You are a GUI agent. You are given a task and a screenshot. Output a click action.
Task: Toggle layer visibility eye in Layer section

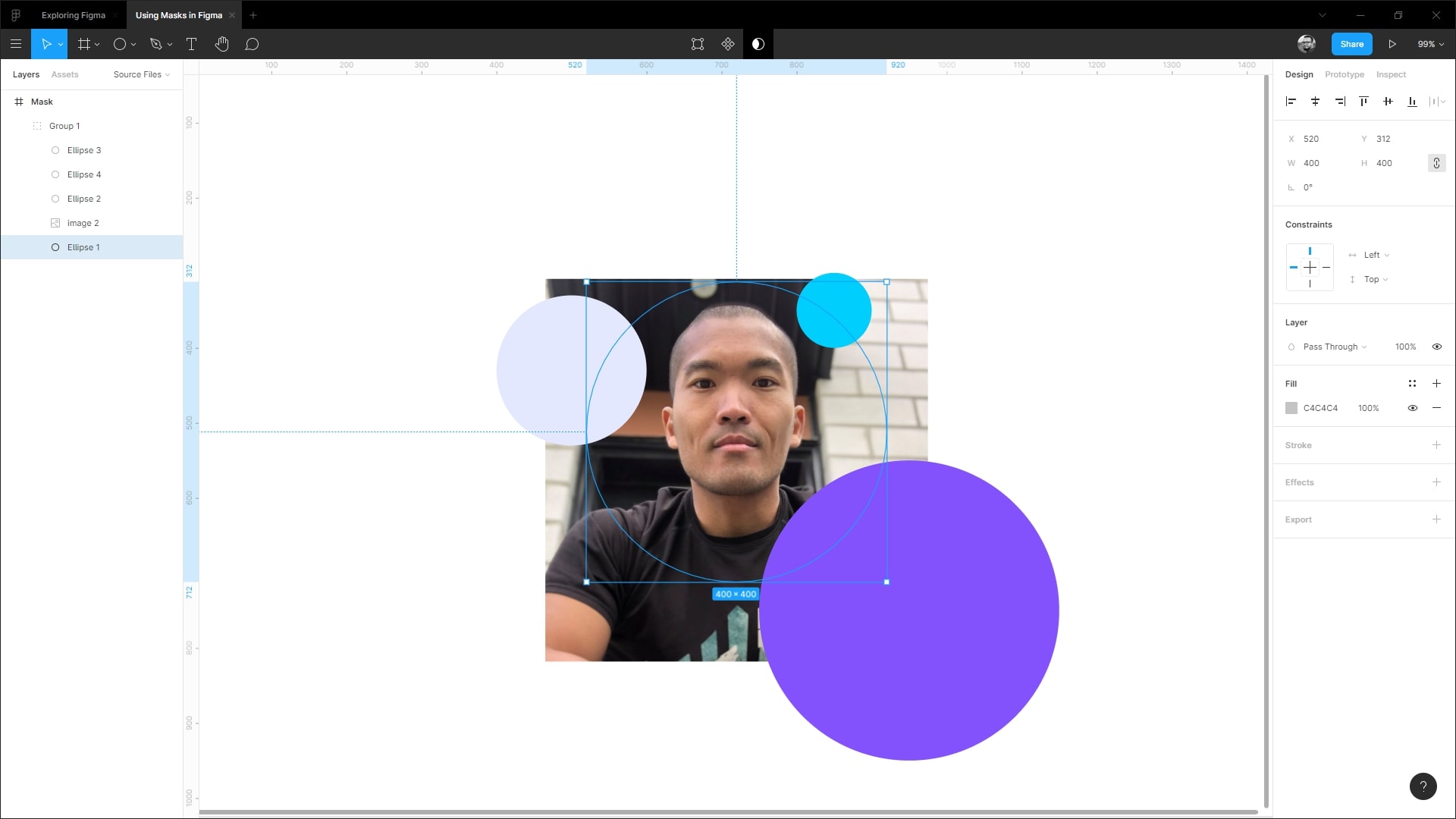click(x=1436, y=347)
